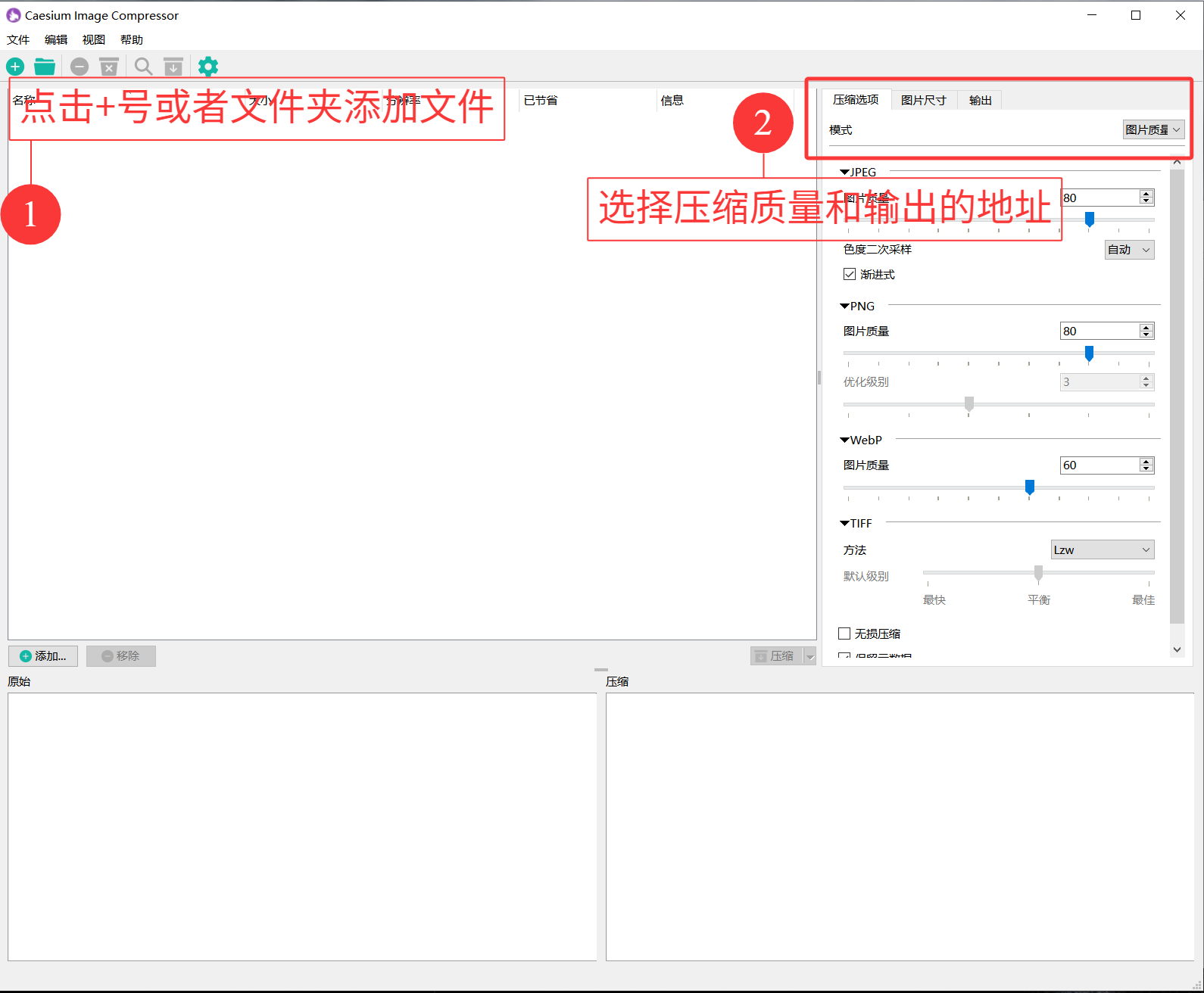1204x993 pixels.
Task: Click the PNG 图片质量 slider handle
Action: (1089, 353)
